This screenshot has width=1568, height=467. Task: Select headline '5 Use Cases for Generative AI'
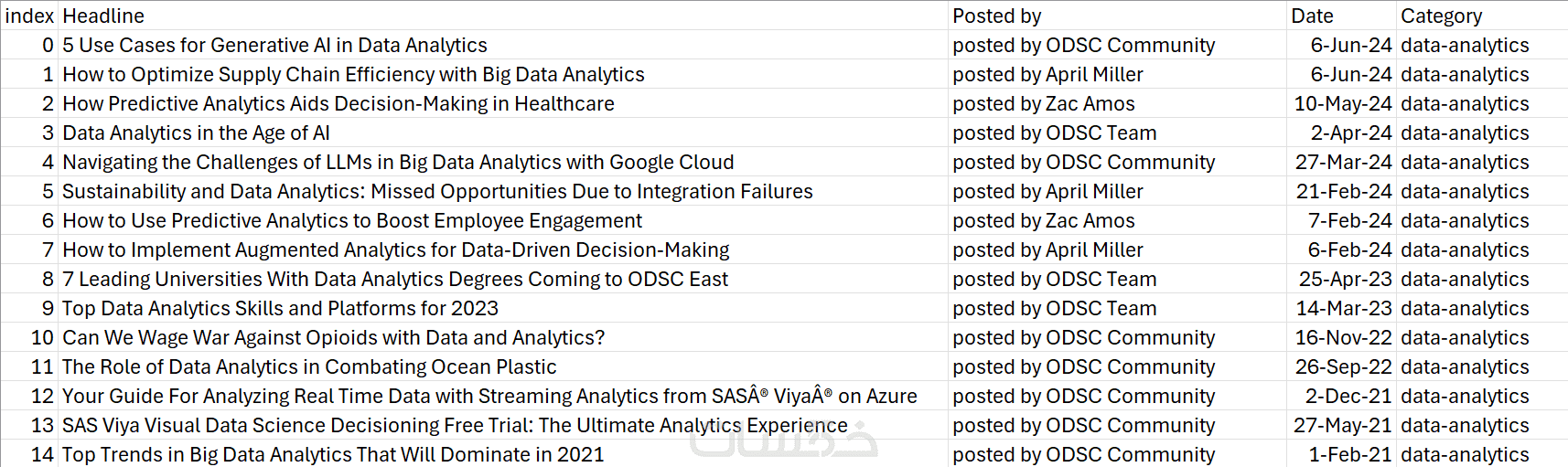[x=274, y=45]
